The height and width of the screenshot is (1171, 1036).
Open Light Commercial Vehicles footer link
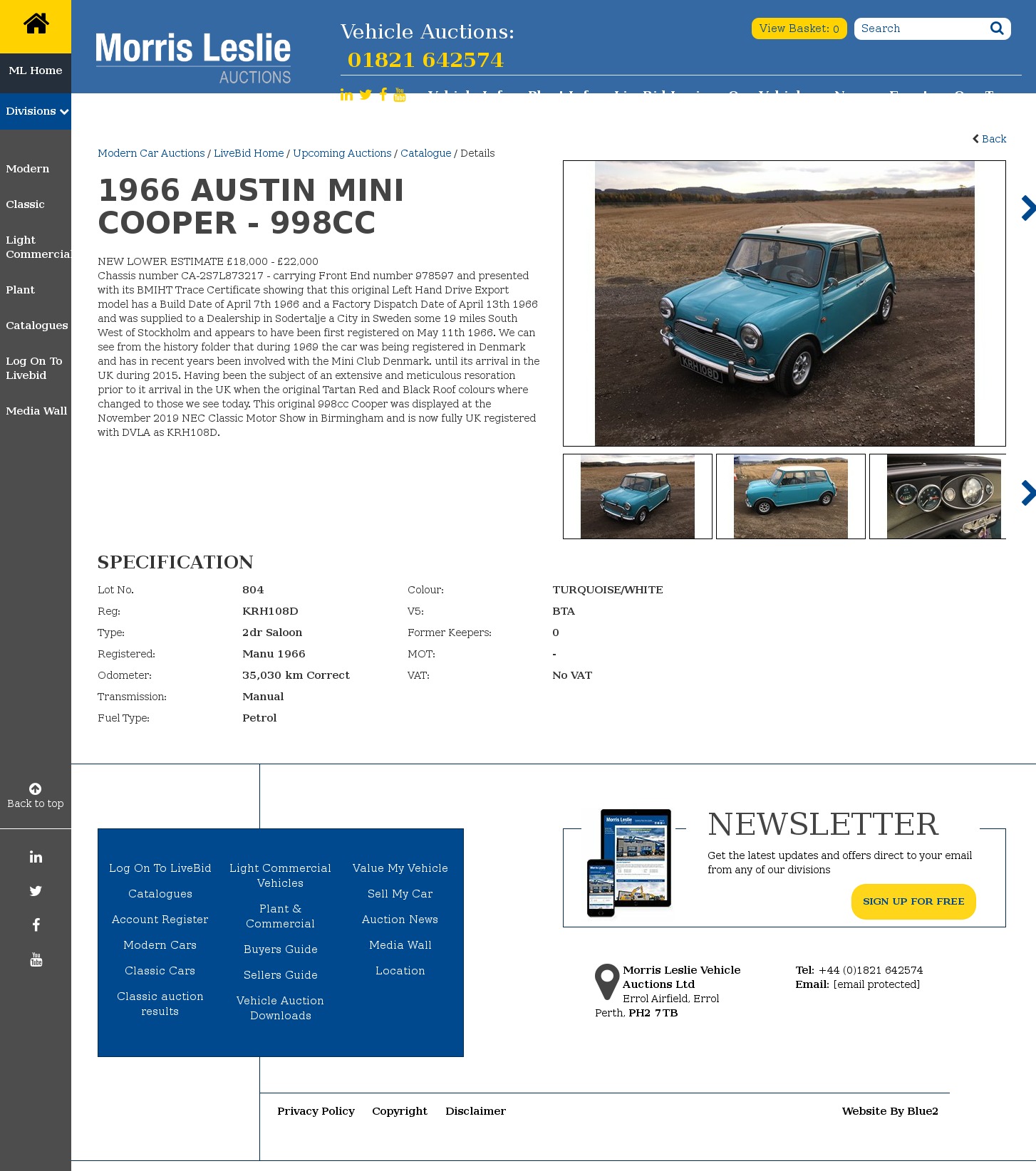281,875
